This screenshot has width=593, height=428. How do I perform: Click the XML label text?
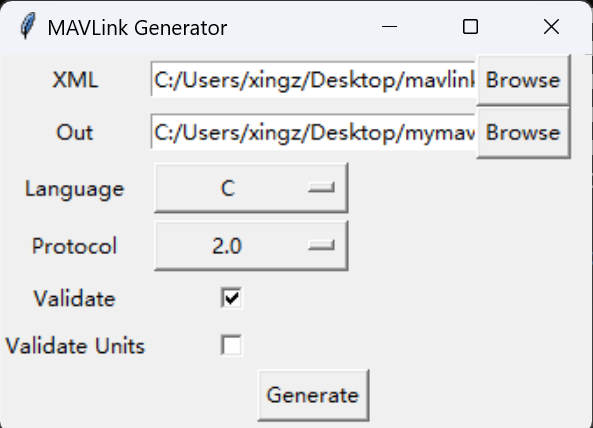[75, 80]
